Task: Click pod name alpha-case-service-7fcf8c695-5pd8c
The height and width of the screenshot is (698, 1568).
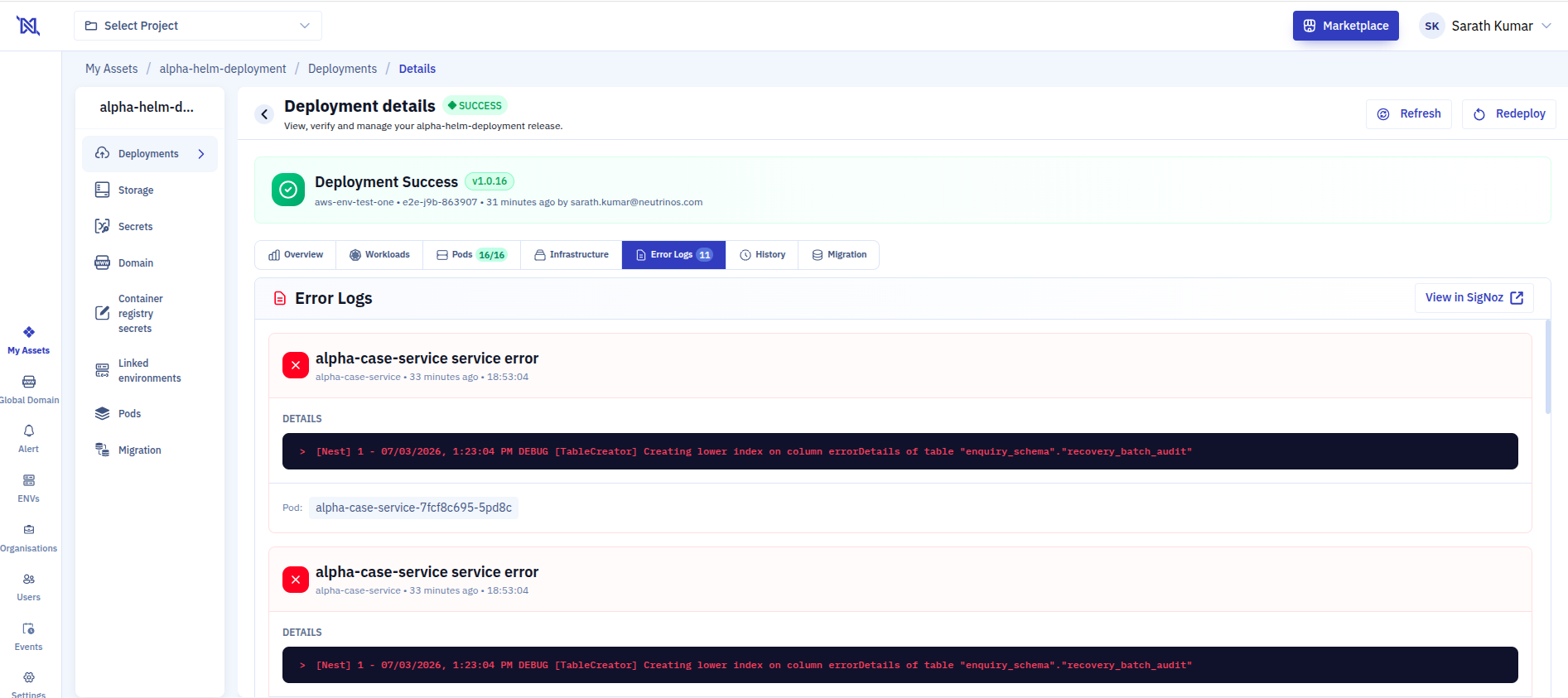Action: [413, 508]
